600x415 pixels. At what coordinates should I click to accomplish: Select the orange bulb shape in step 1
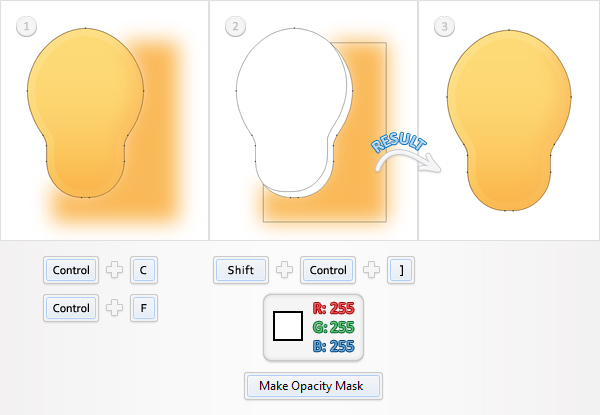(85, 113)
